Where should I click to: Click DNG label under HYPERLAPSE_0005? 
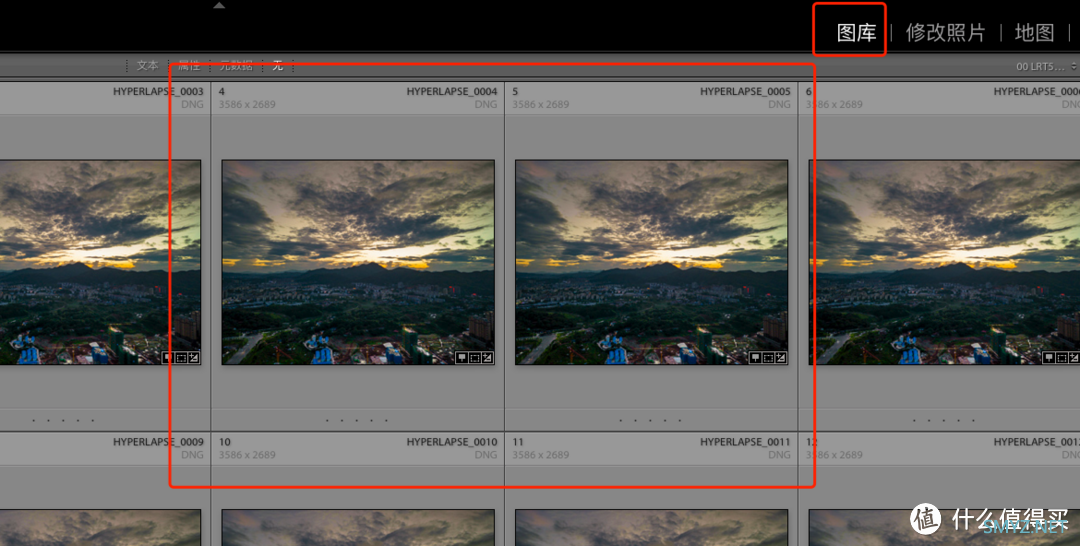click(779, 105)
